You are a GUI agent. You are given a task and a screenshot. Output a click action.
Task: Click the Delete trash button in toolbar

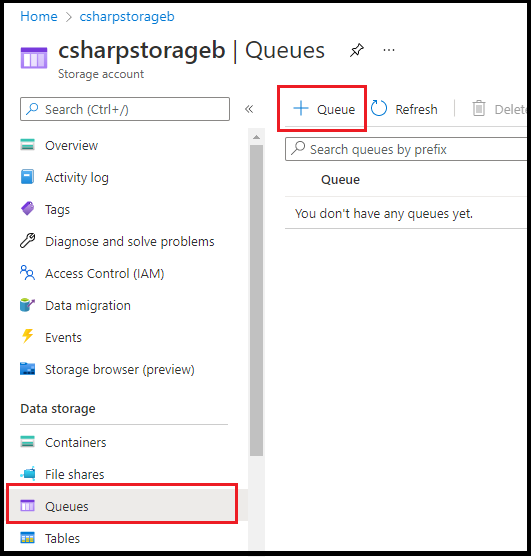(499, 109)
